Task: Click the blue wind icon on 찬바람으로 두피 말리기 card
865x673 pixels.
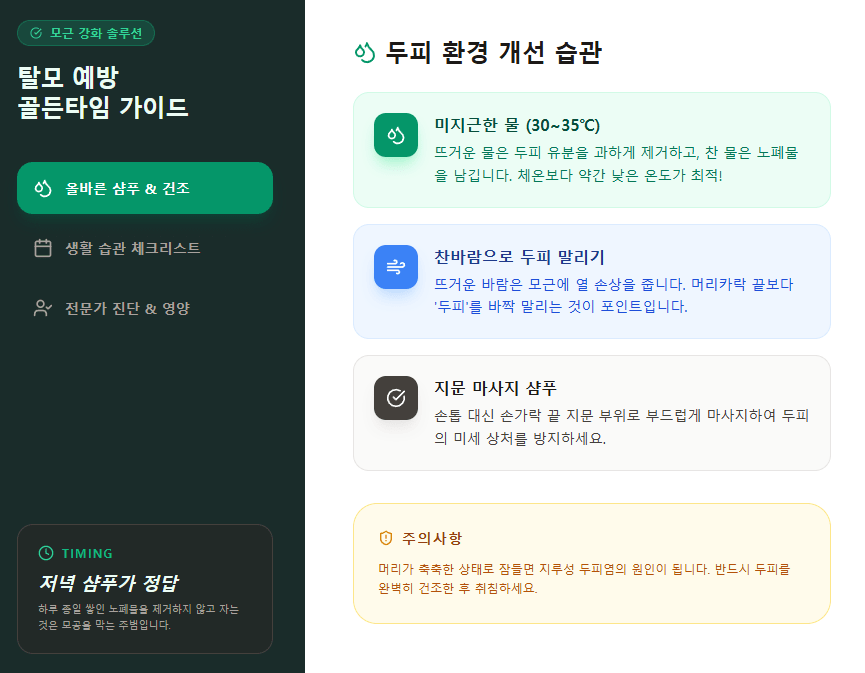Action: click(x=396, y=265)
